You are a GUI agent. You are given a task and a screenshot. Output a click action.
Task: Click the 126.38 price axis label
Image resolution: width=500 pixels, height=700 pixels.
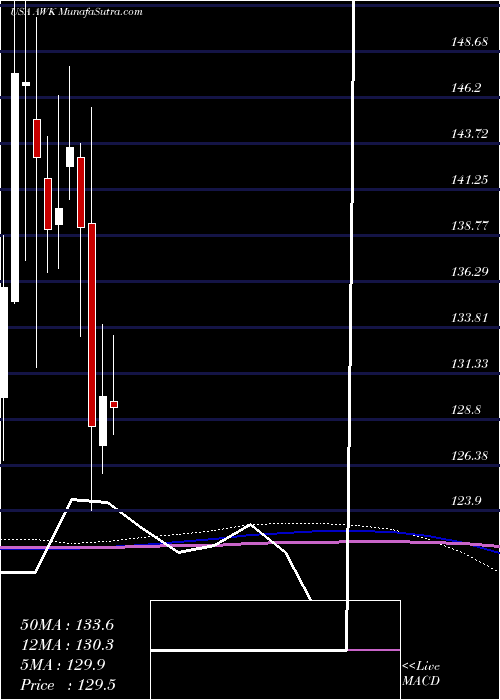(469, 456)
